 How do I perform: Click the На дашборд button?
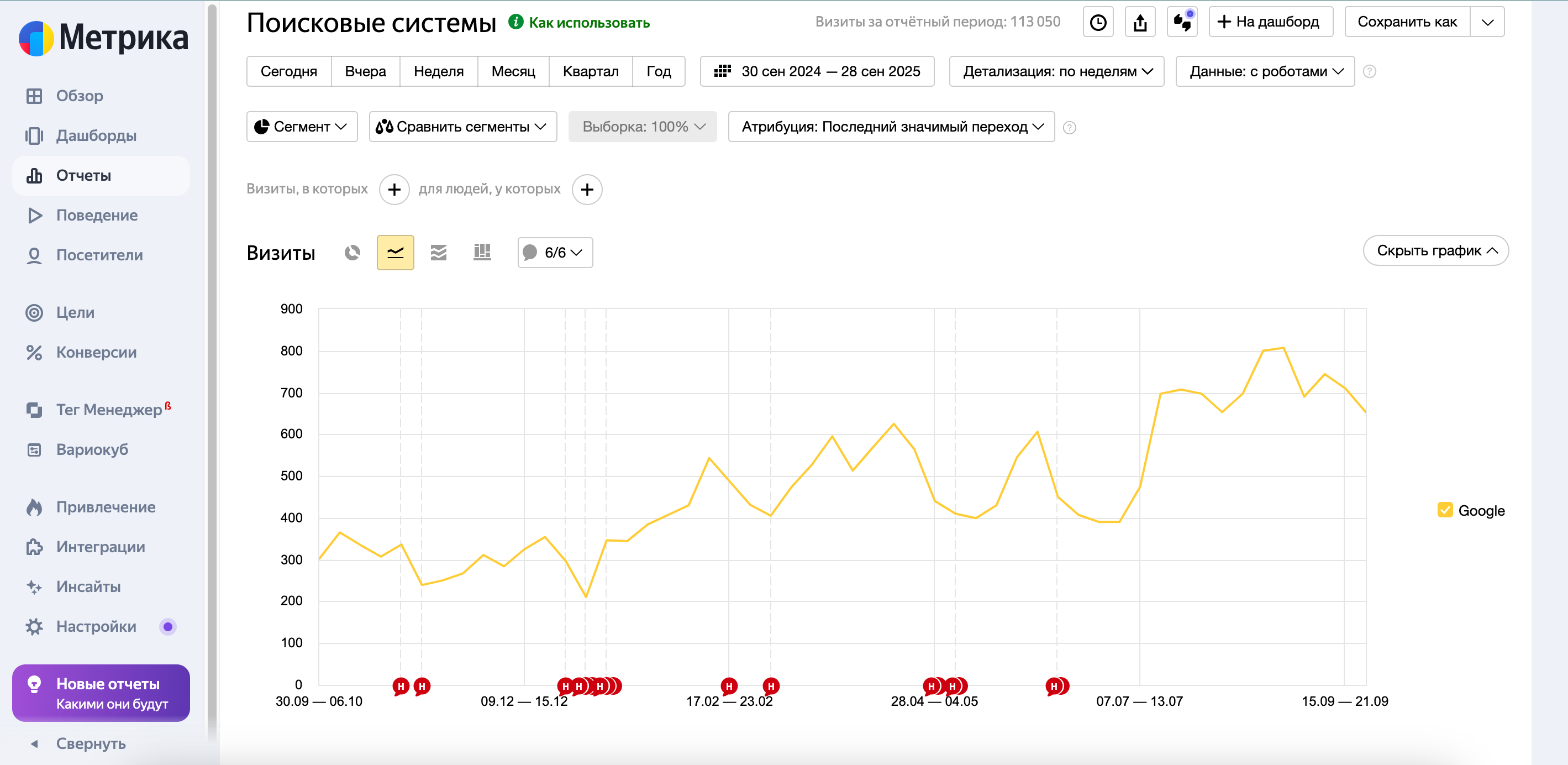[x=1270, y=22]
